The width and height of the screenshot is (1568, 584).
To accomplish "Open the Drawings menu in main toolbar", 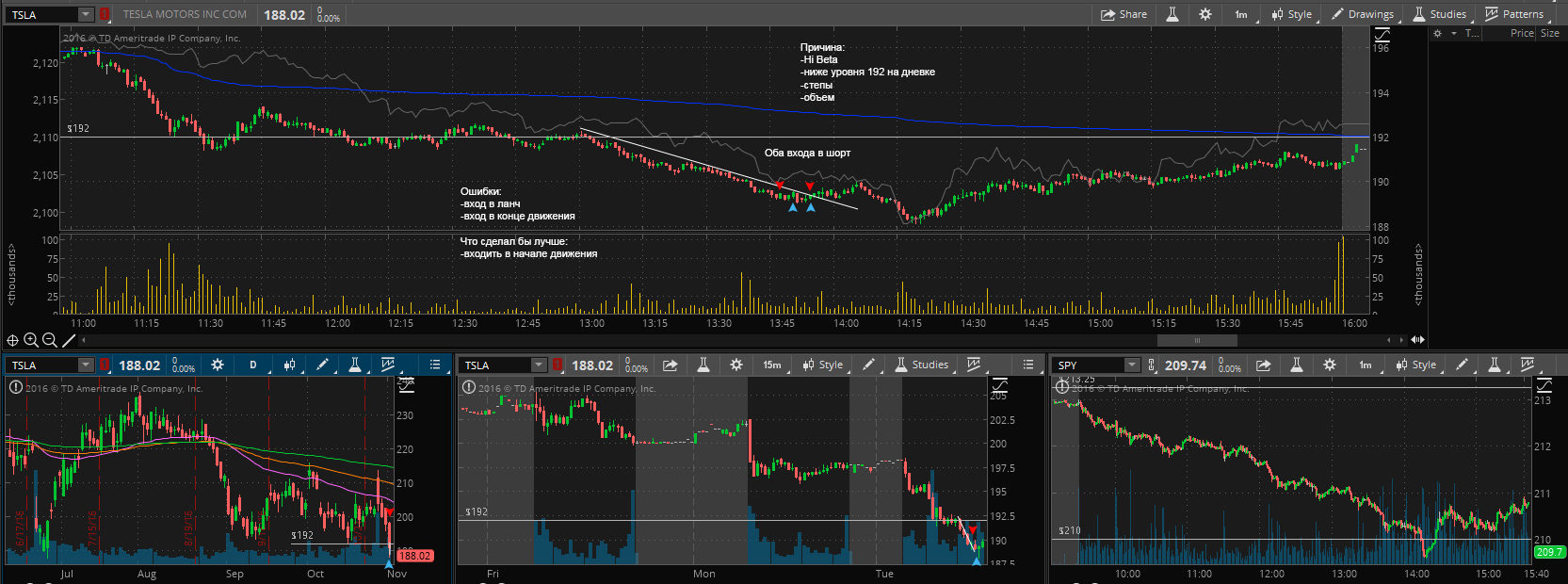I will point(1362,14).
